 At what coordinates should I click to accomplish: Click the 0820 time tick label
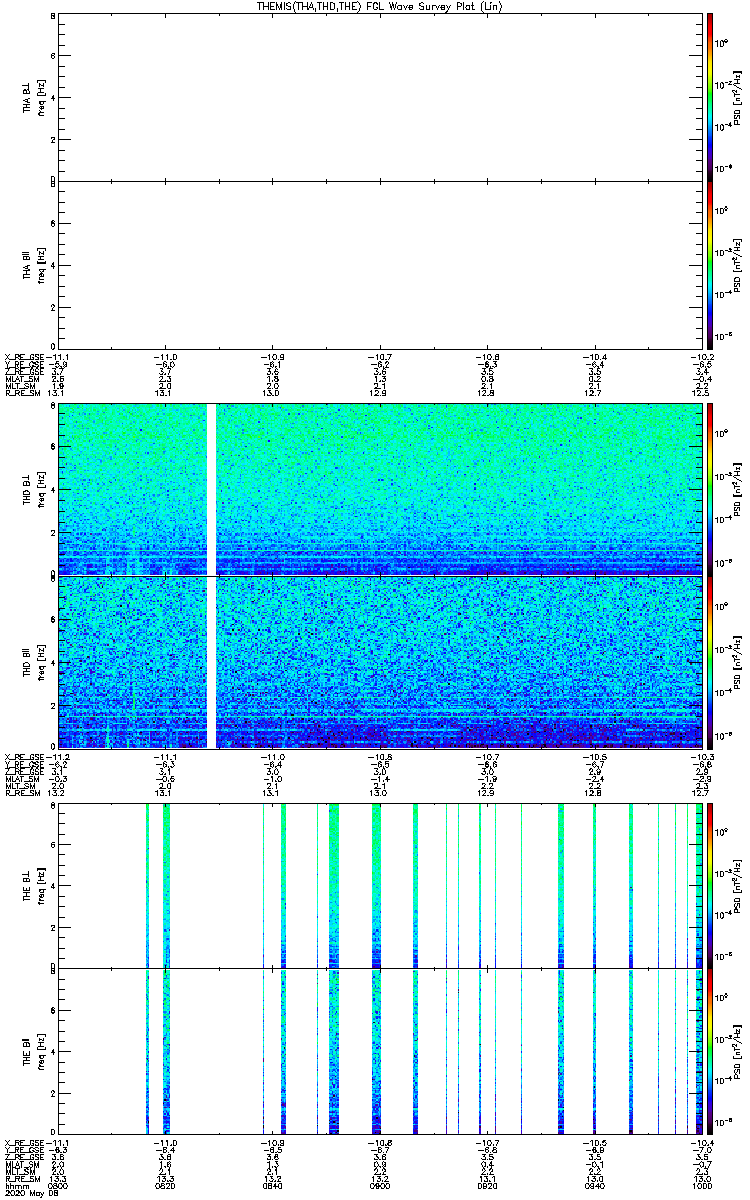pos(166,1184)
